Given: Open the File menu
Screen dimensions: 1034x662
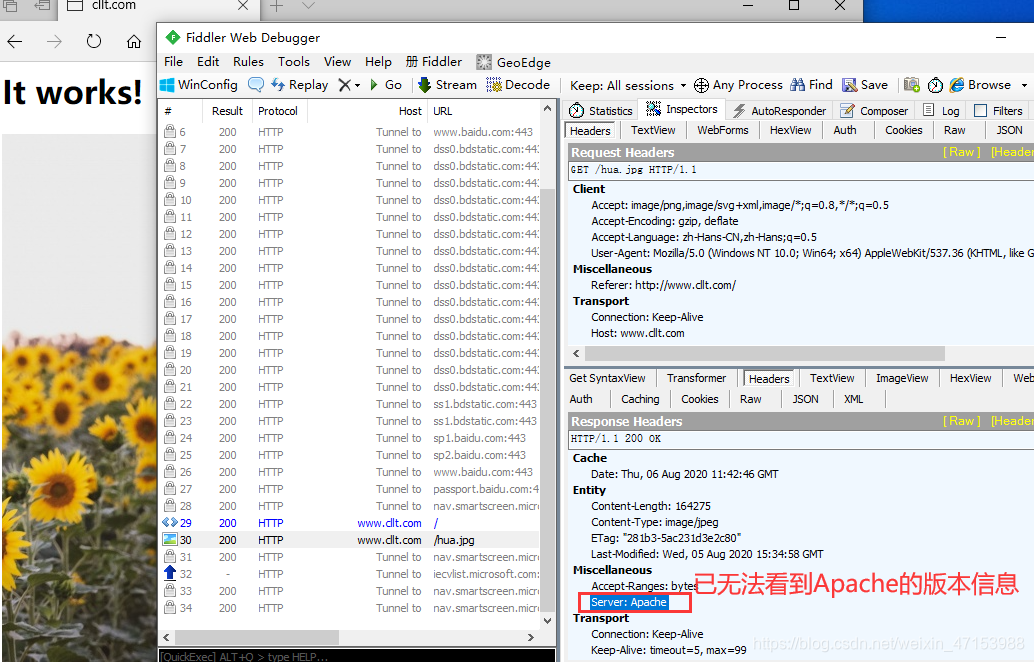Looking at the screenshot, I should 173,62.
